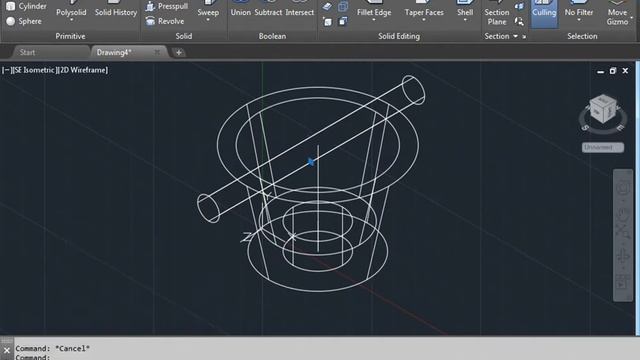Expand the Fillet Edge dropdown

pyautogui.click(x=373, y=20)
